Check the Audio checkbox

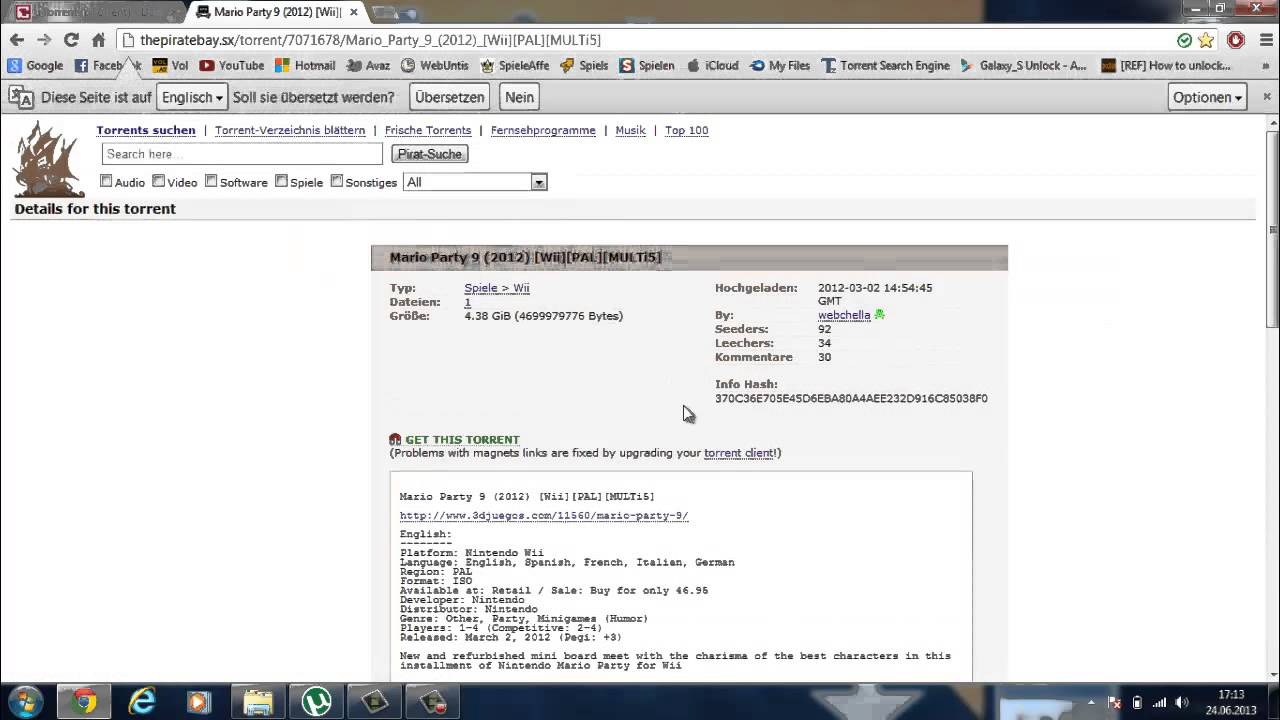(x=106, y=181)
